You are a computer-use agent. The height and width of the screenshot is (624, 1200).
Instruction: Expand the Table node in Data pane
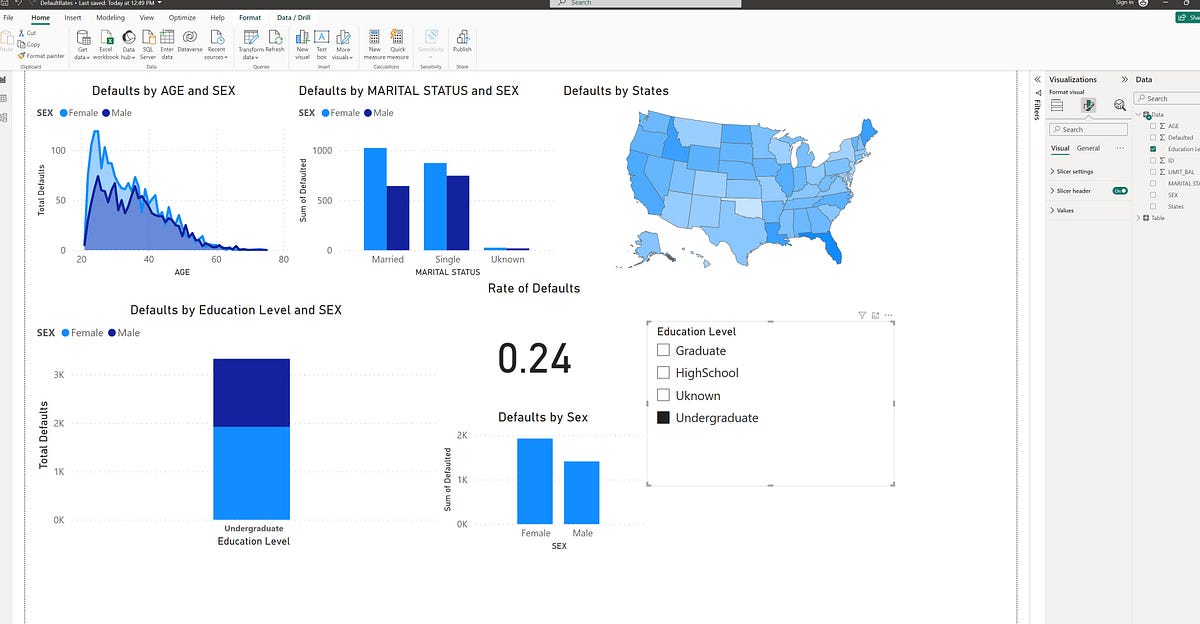point(1138,218)
